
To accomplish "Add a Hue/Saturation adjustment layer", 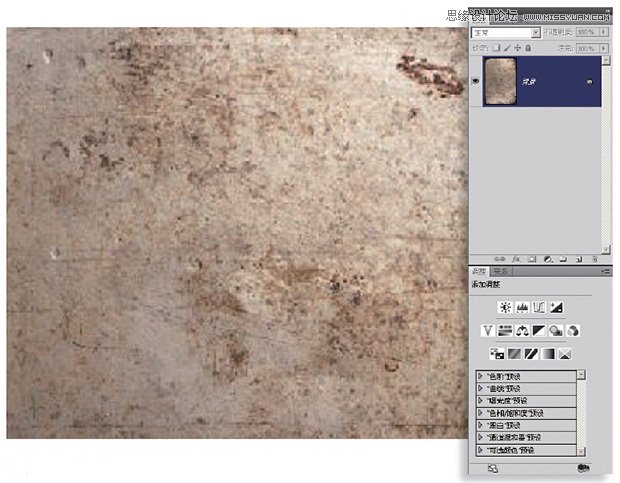I will pos(505,330).
